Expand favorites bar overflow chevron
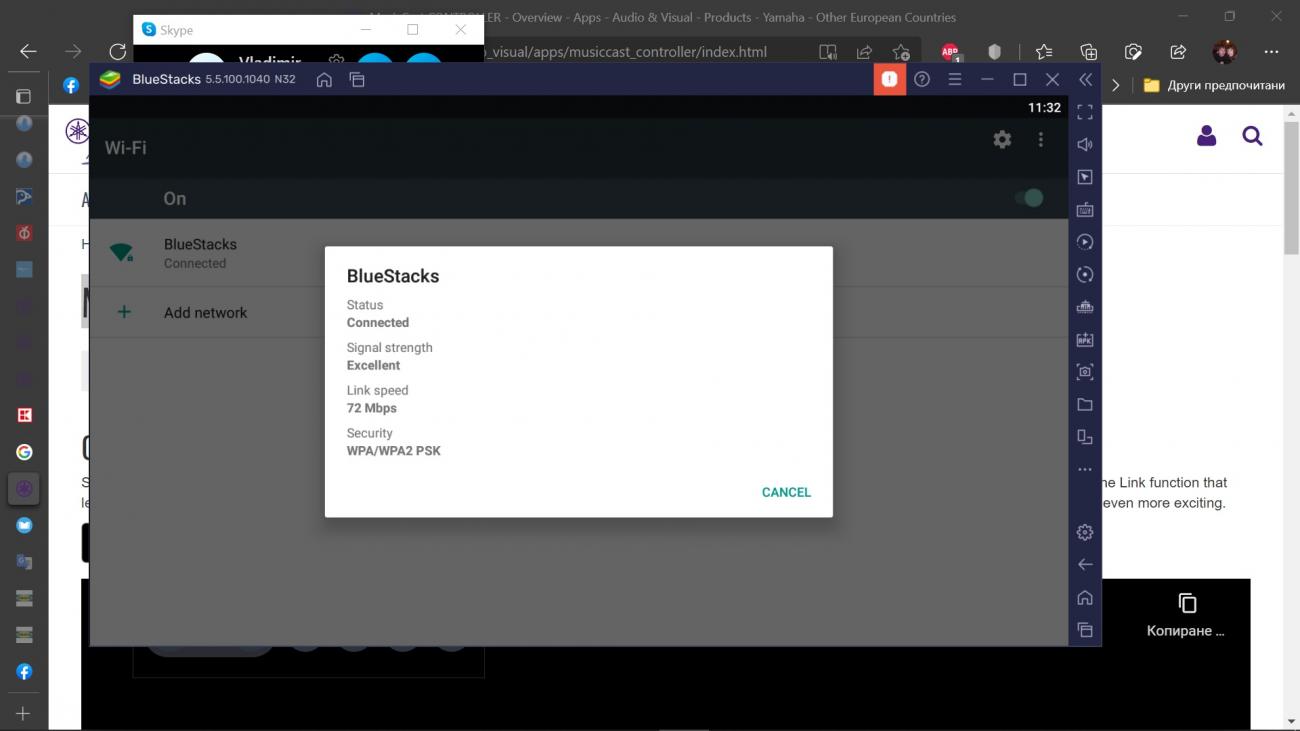1300x731 pixels. pyautogui.click(x=1116, y=86)
